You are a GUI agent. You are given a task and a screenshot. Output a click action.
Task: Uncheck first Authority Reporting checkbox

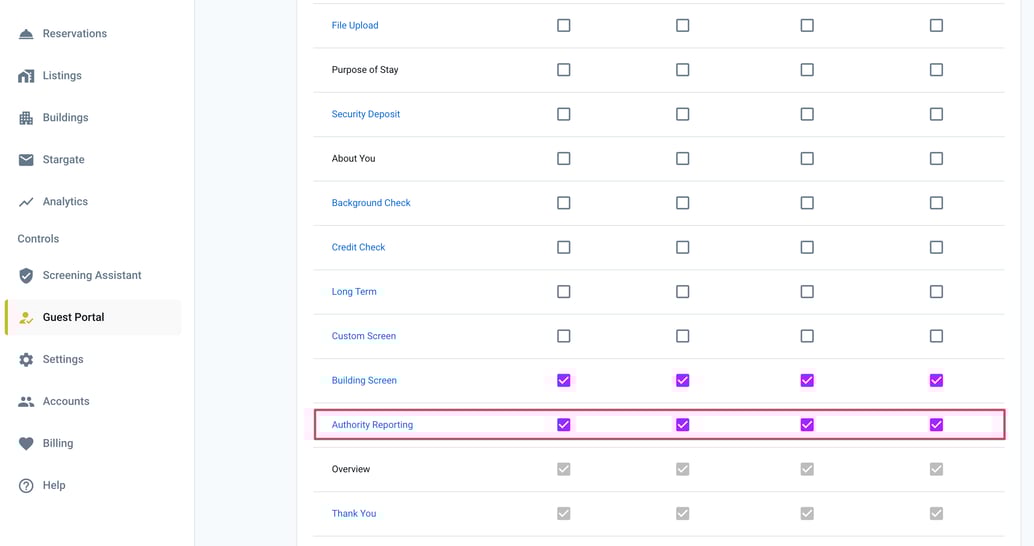tap(564, 425)
